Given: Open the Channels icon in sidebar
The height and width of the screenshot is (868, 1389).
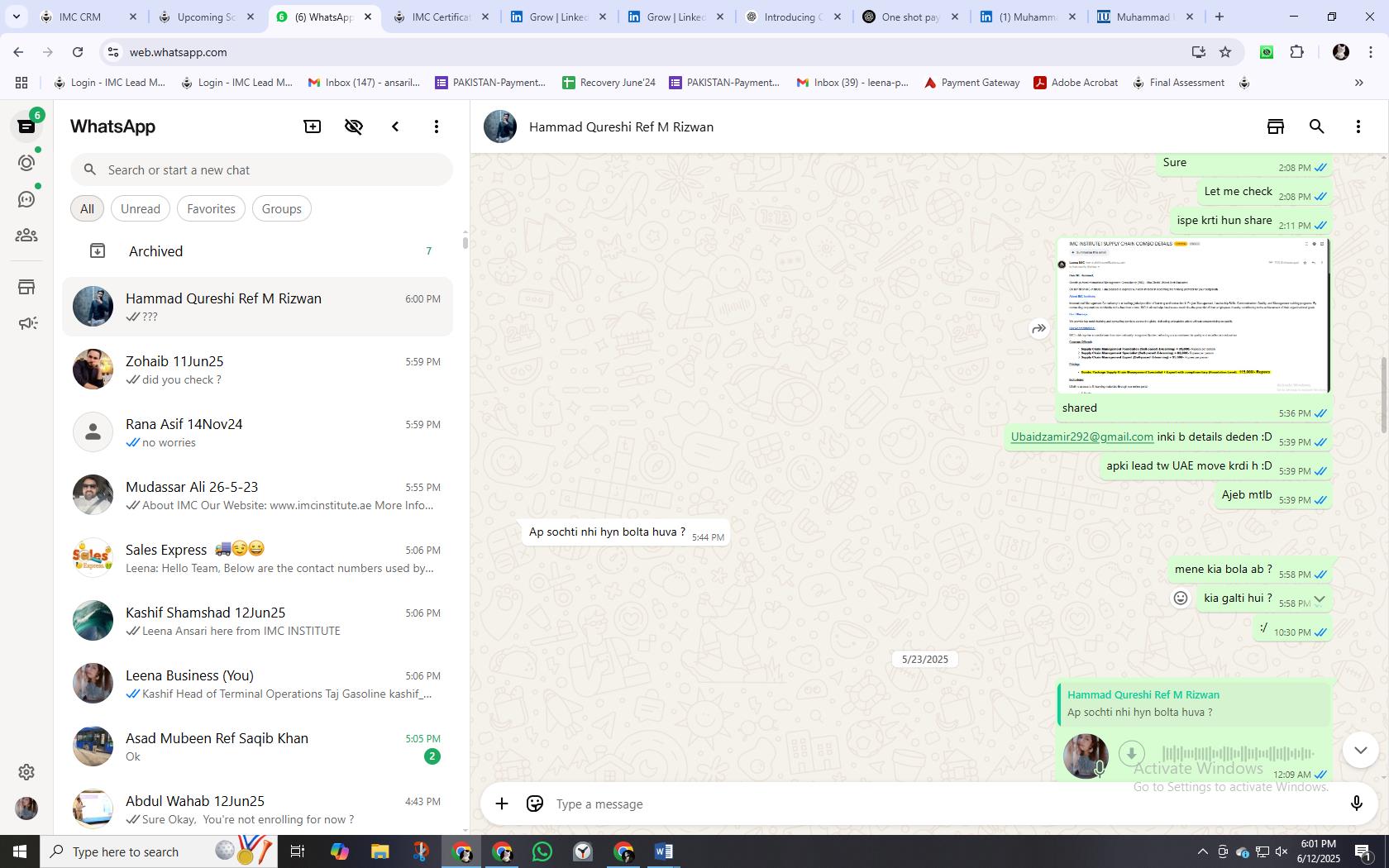Looking at the screenshot, I should 26,199.
